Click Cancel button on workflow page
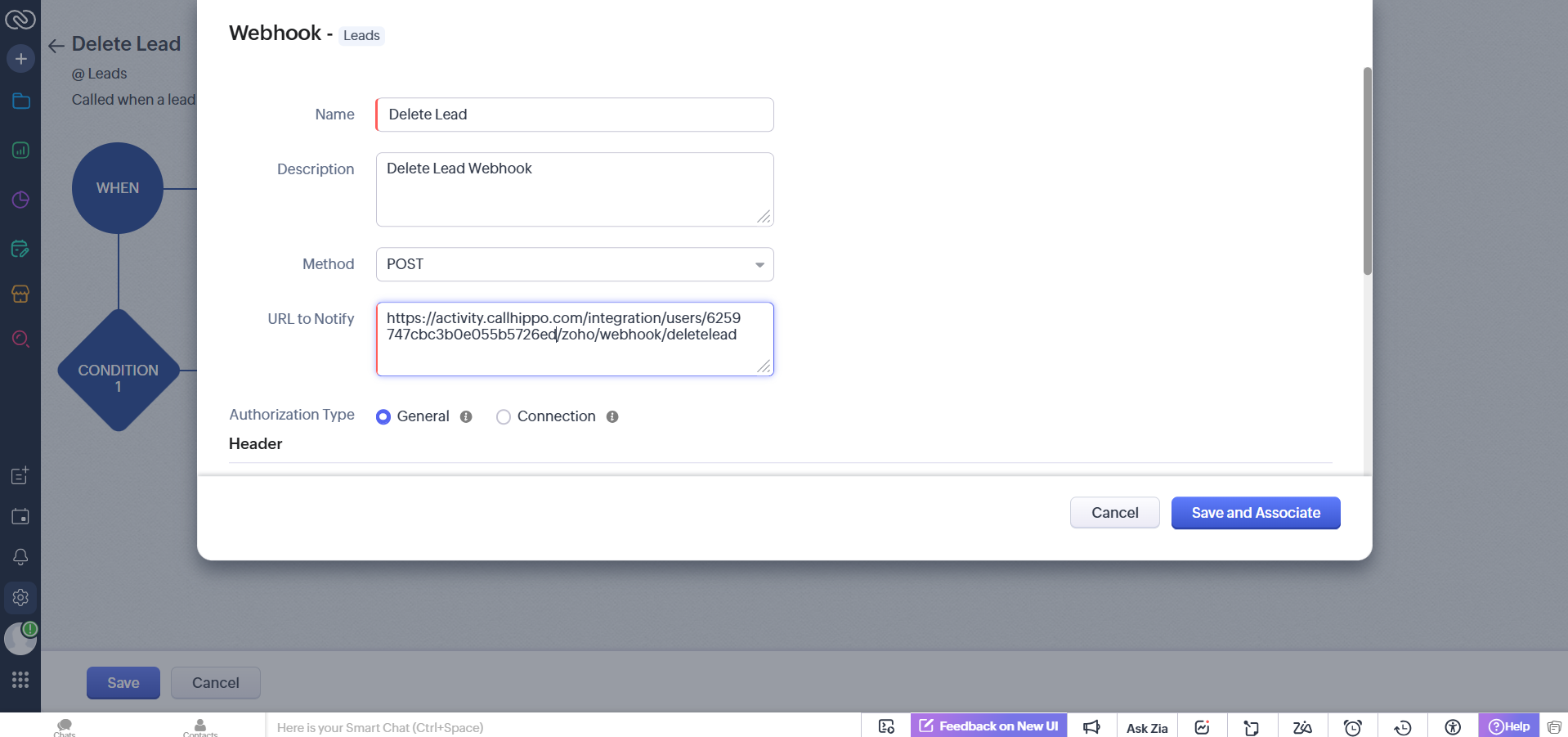The height and width of the screenshot is (737, 1568). pos(216,683)
